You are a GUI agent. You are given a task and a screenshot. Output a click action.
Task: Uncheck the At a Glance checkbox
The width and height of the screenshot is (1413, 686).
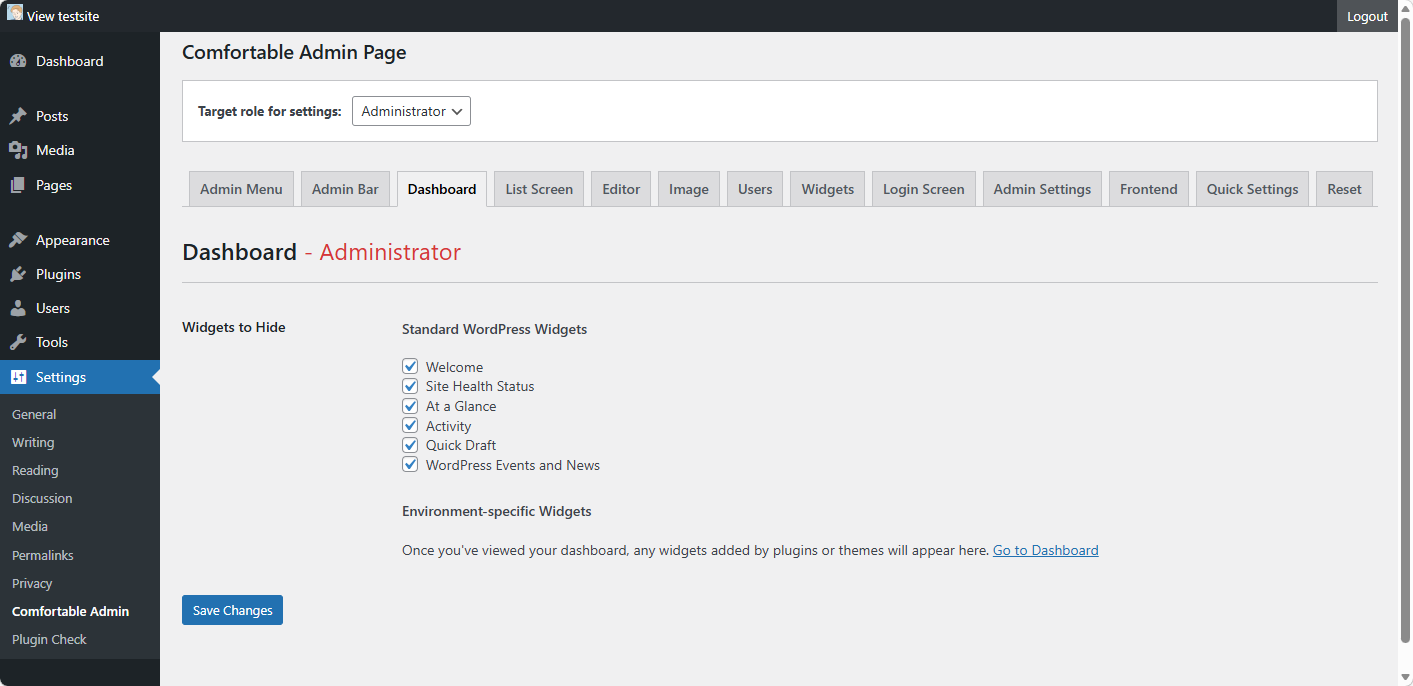pyautogui.click(x=410, y=406)
